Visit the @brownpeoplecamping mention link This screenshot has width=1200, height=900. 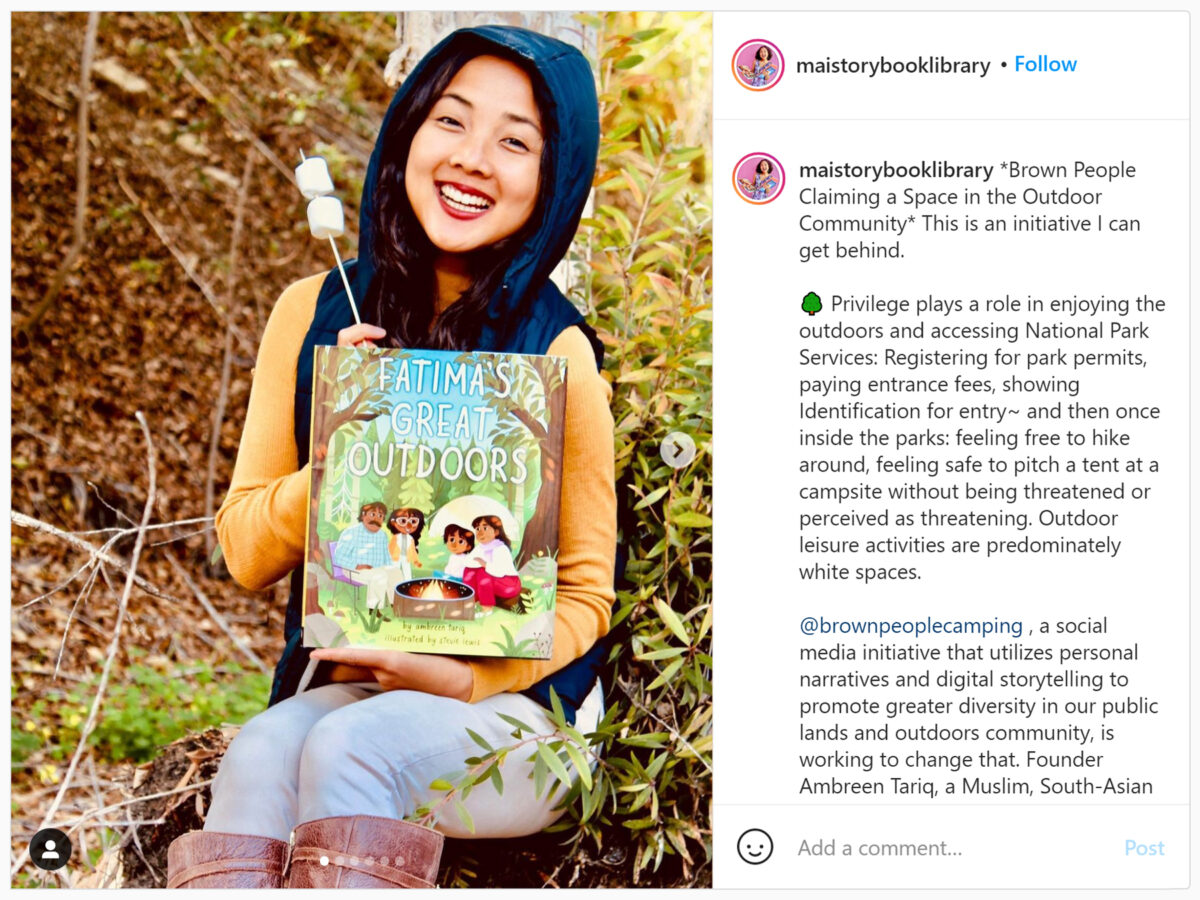pyautogui.click(x=911, y=626)
